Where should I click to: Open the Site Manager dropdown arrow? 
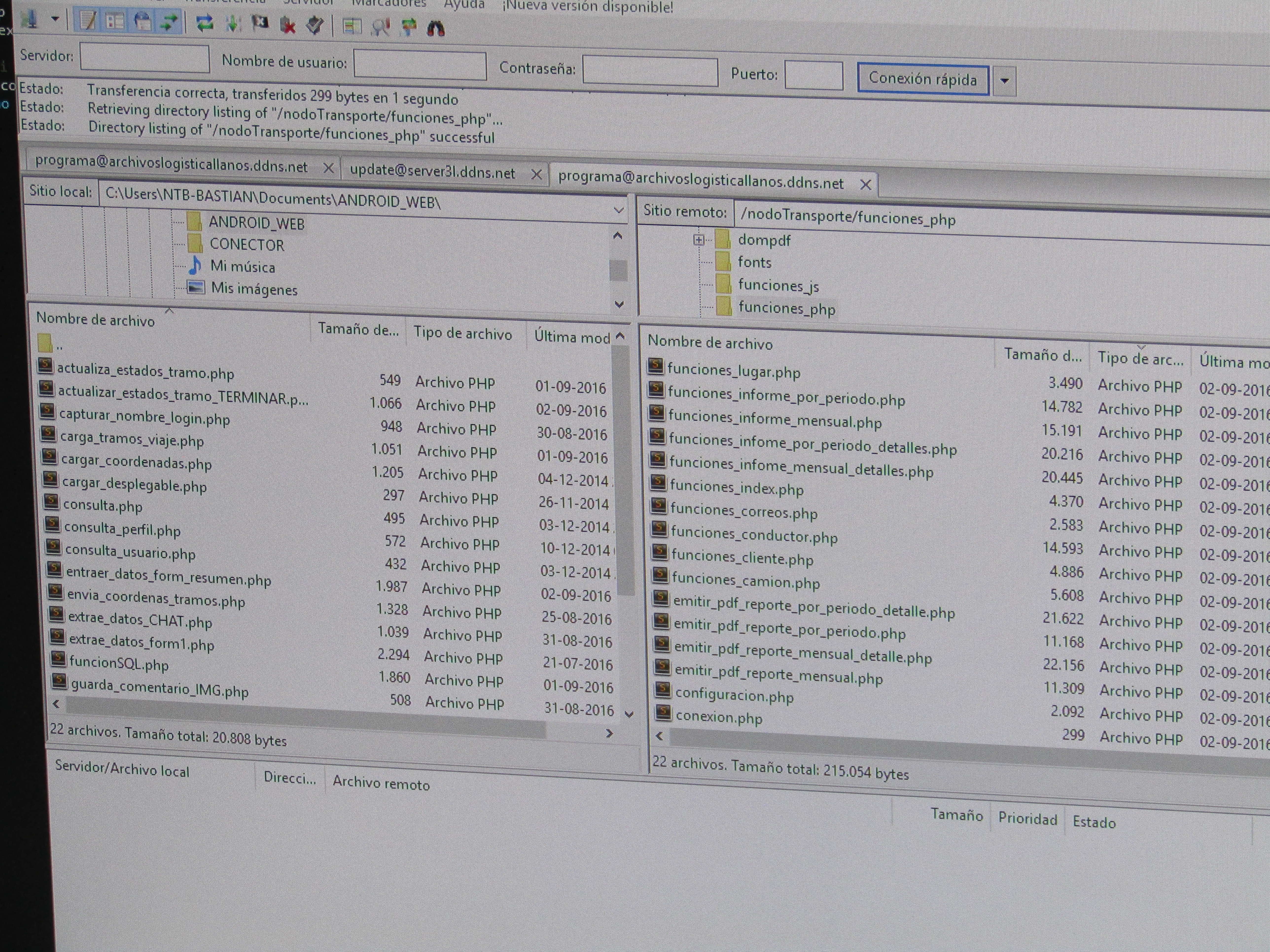(x=55, y=19)
